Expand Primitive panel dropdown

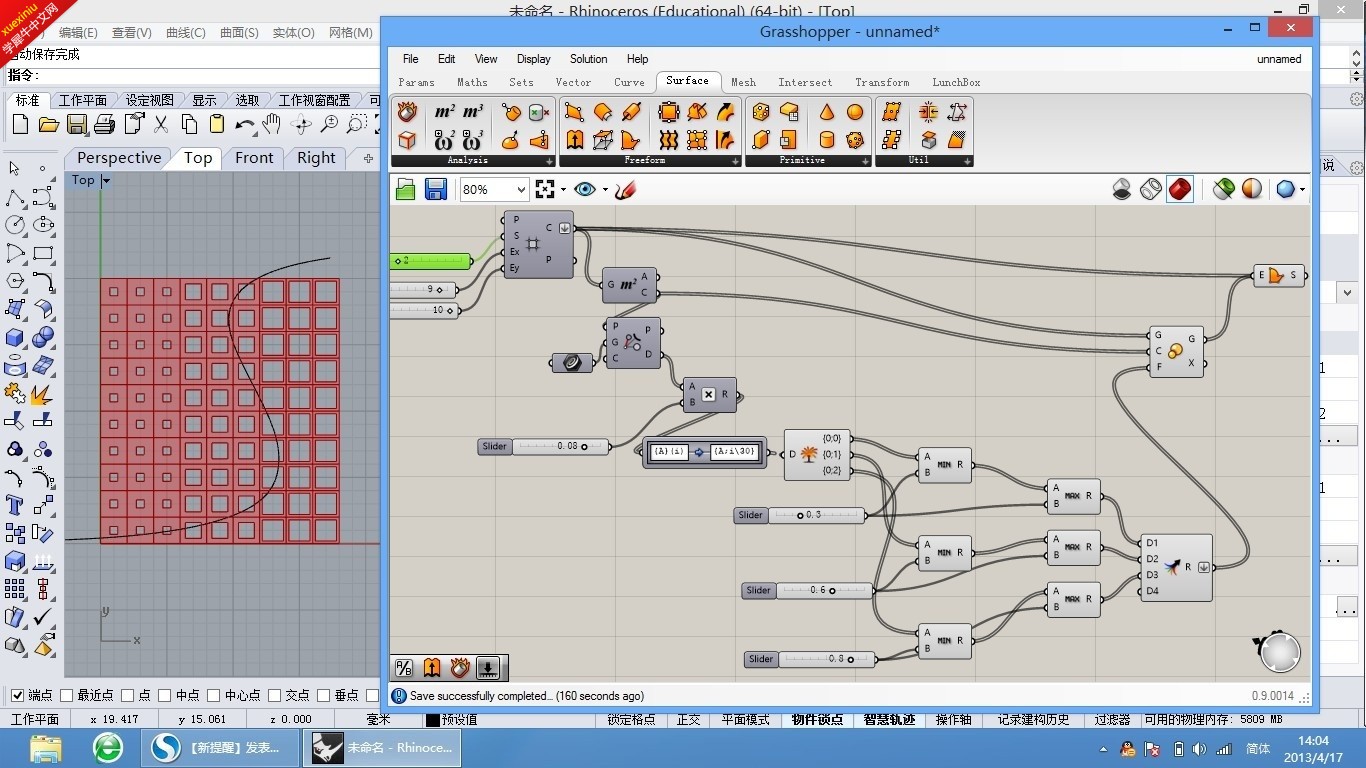(866, 161)
